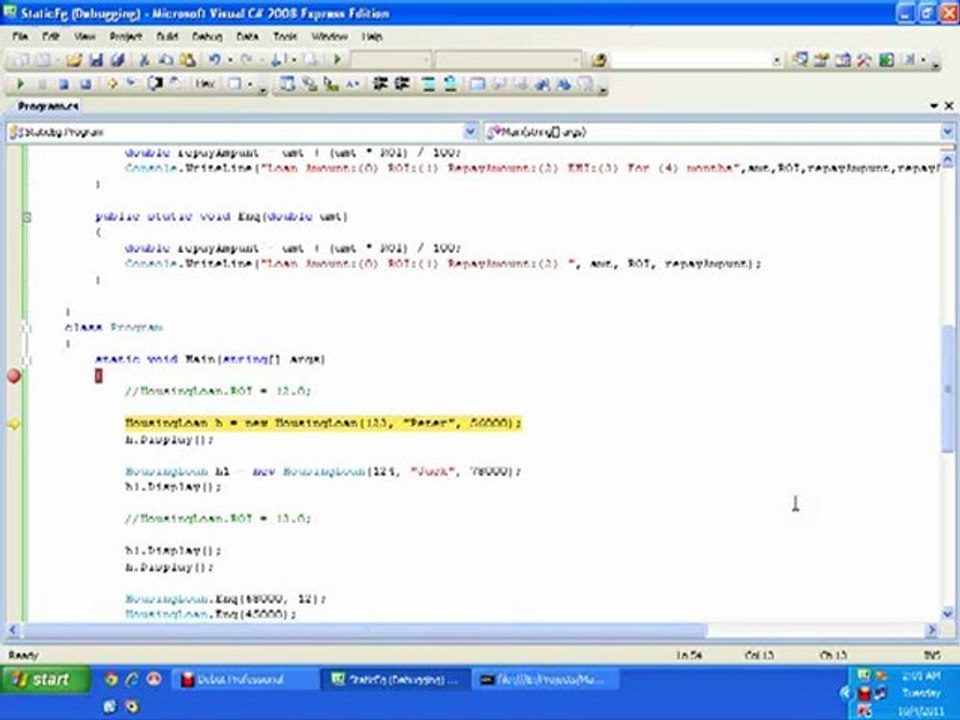Toggle the red breakpoint in the margin

[x=13, y=375]
